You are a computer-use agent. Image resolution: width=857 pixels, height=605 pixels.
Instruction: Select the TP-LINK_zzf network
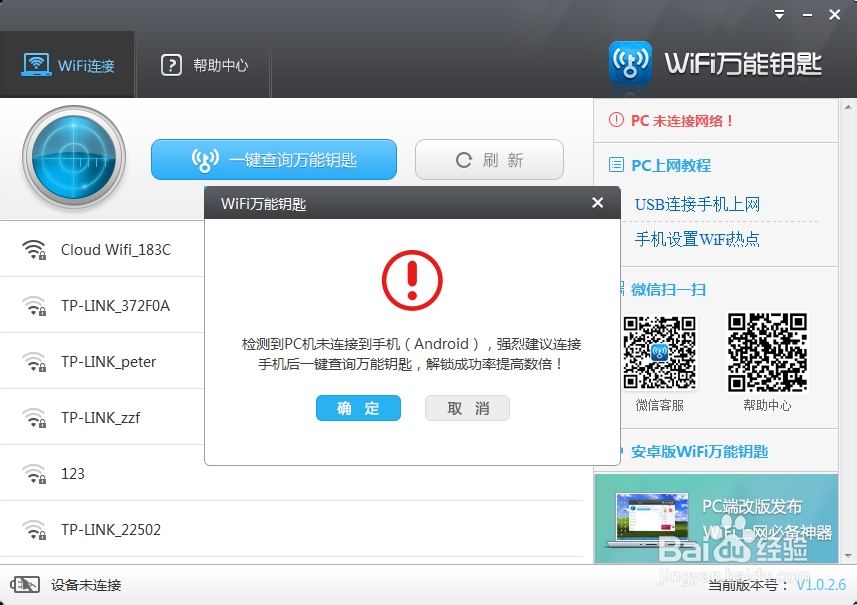click(102, 417)
